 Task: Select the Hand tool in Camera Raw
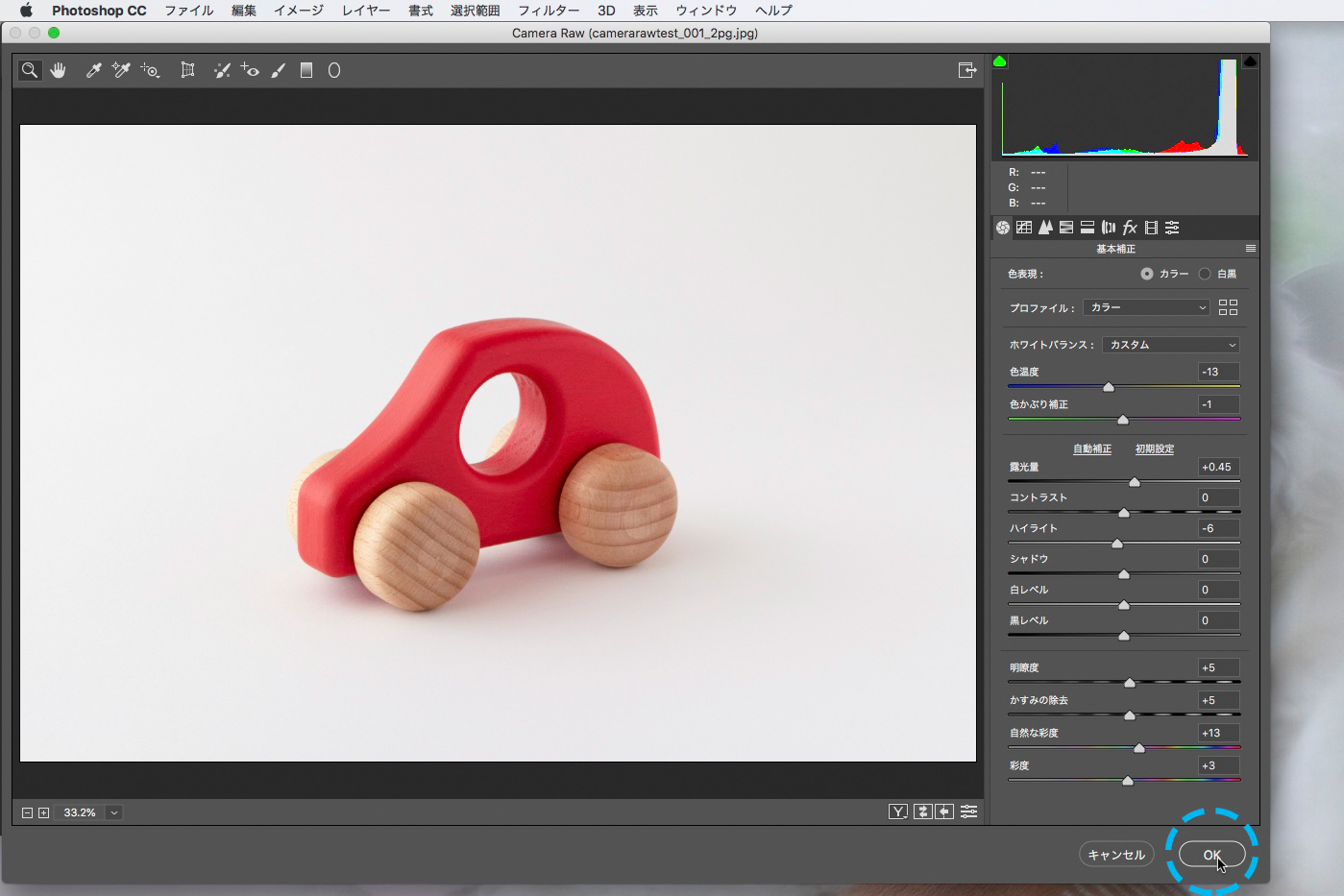point(59,70)
